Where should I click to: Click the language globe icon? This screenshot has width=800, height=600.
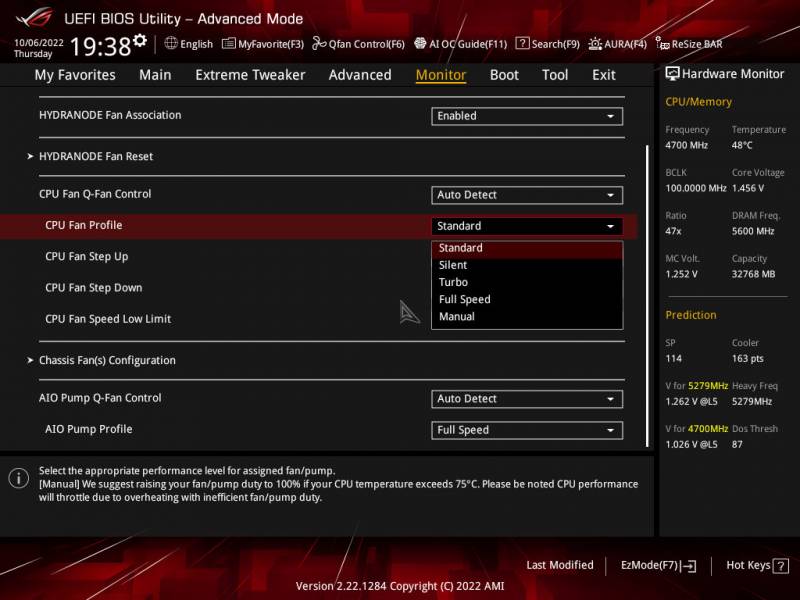pos(171,43)
